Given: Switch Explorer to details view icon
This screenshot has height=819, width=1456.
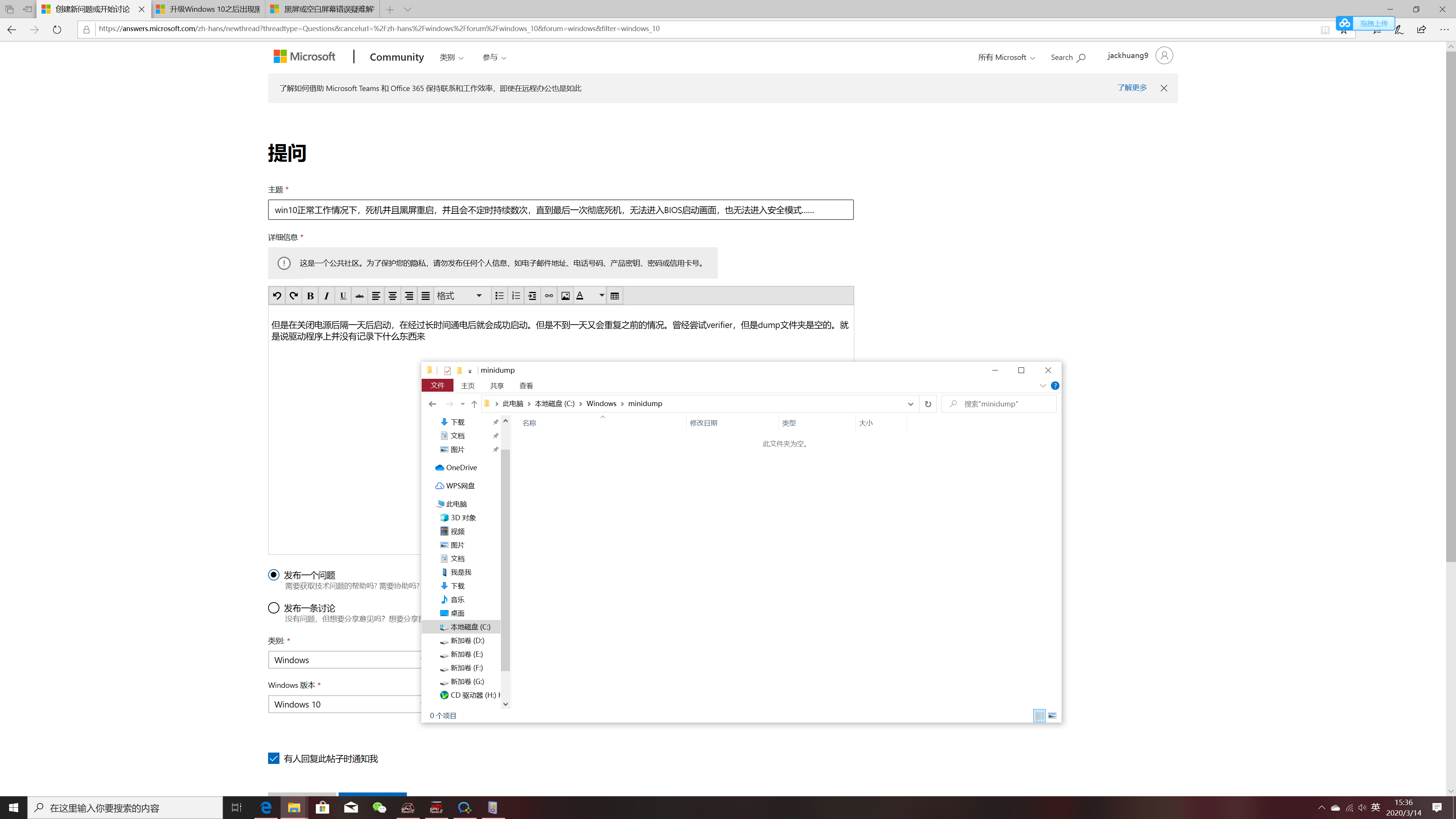Looking at the screenshot, I should pyautogui.click(x=1039, y=715).
